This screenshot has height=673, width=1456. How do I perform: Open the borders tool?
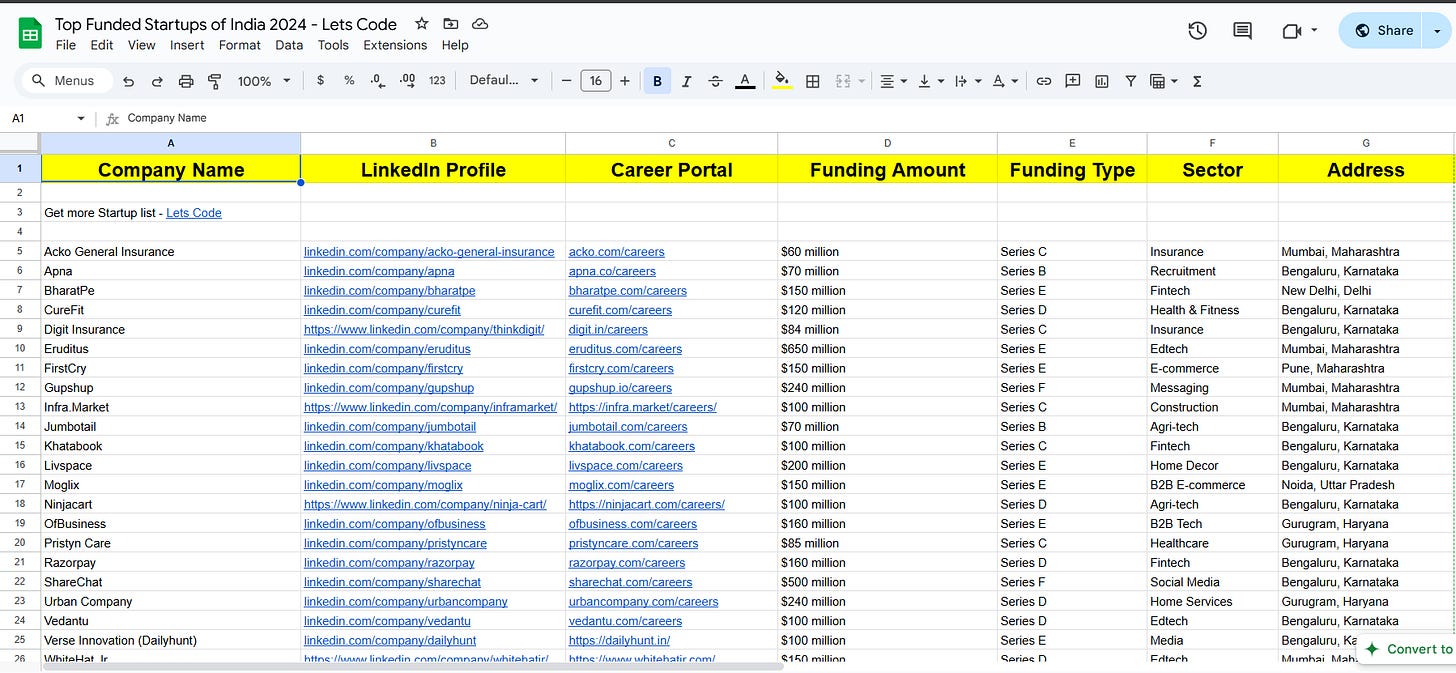(x=813, y=81)
